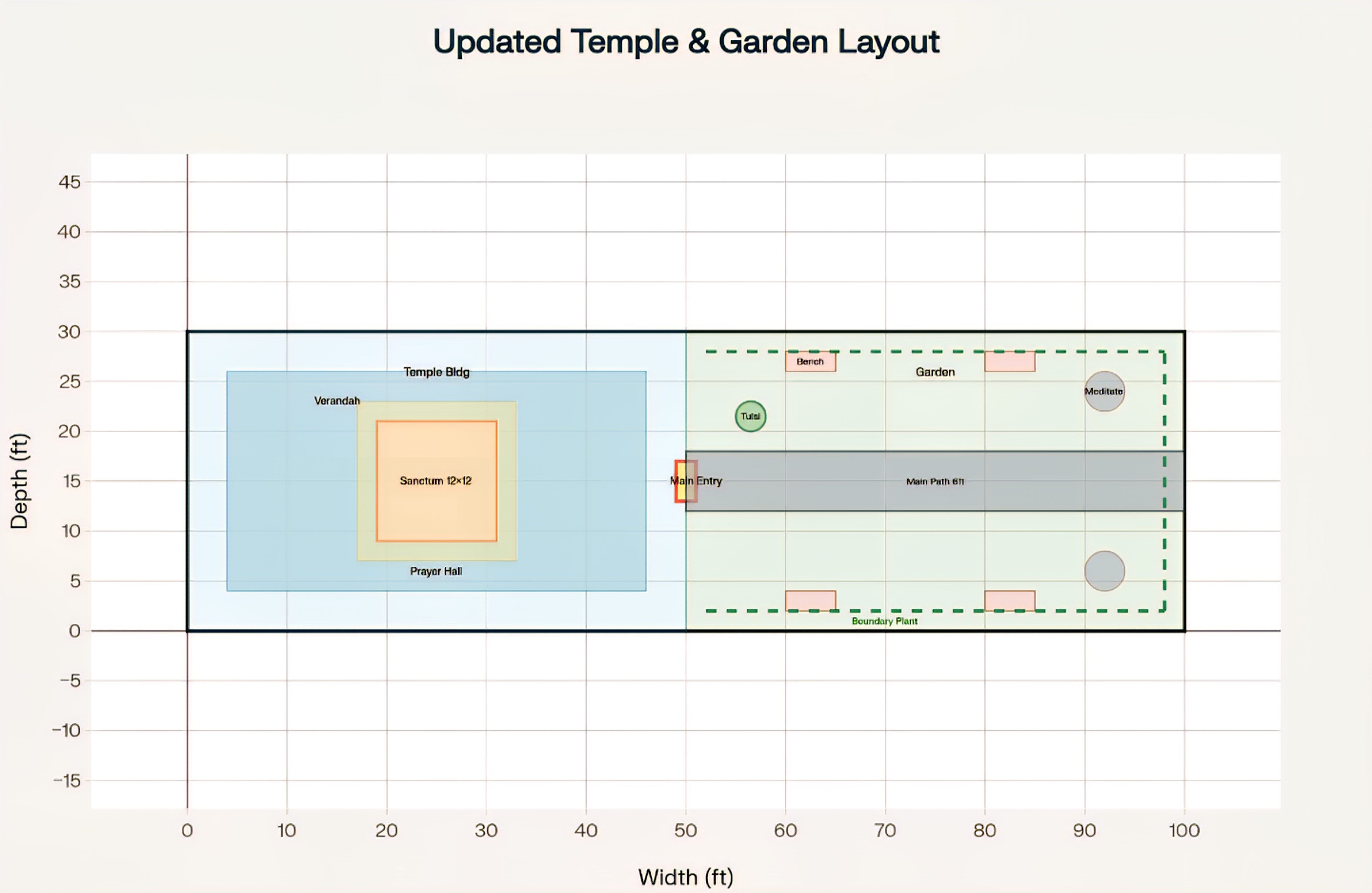The image size is (1372, 893).
Task: Select the gray Meditate circle
Action: (1105, 391)
